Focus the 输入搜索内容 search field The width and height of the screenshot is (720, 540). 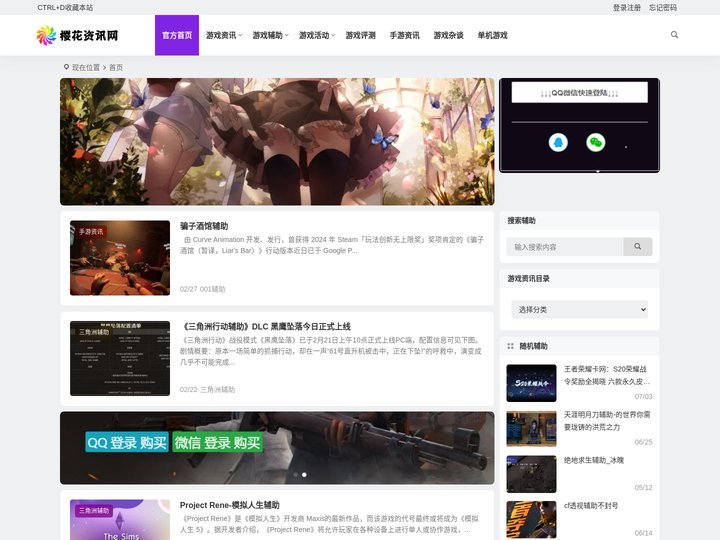tap(565, 247)
